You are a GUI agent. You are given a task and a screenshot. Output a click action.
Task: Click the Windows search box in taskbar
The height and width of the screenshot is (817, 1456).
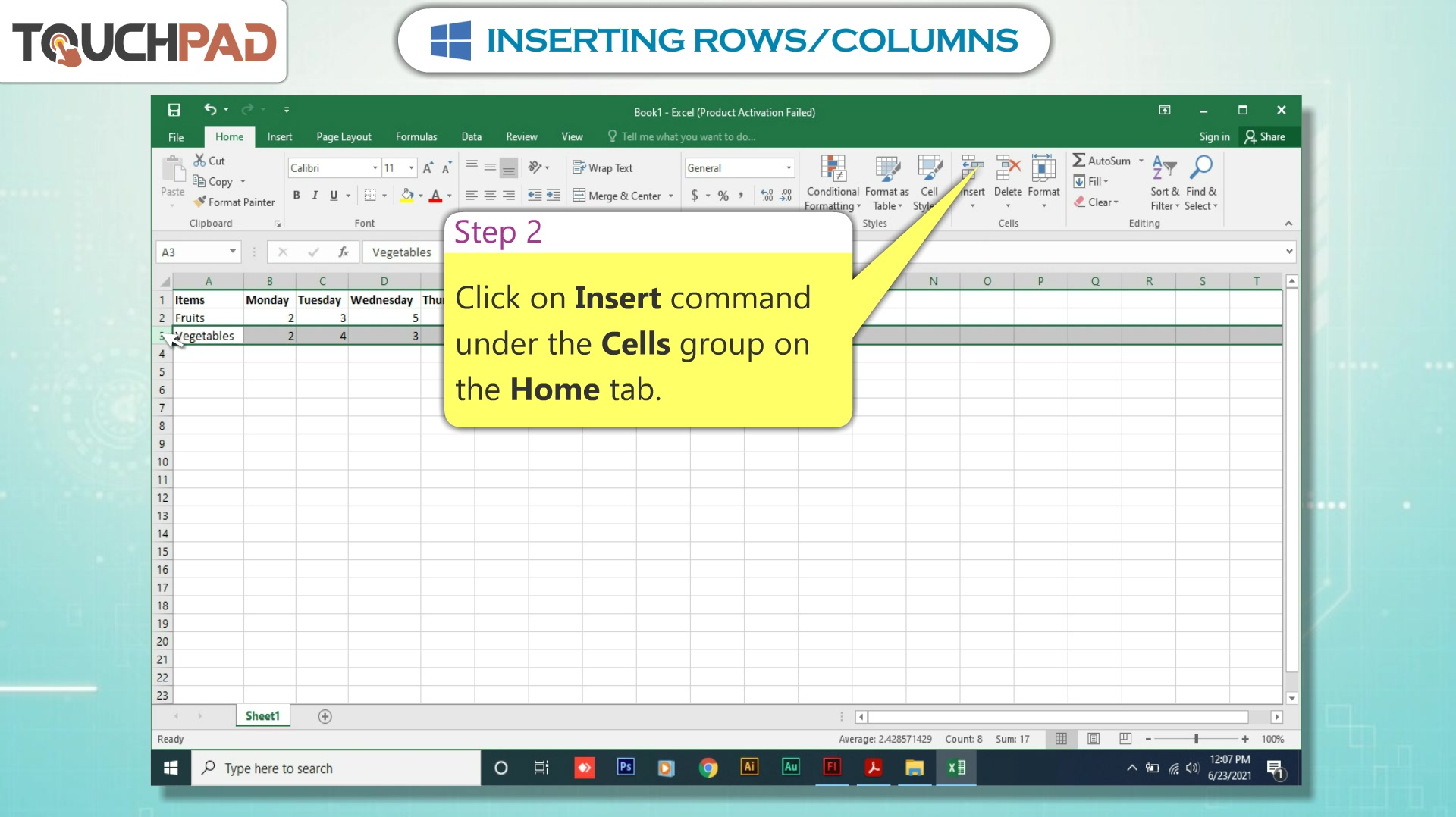336,768
